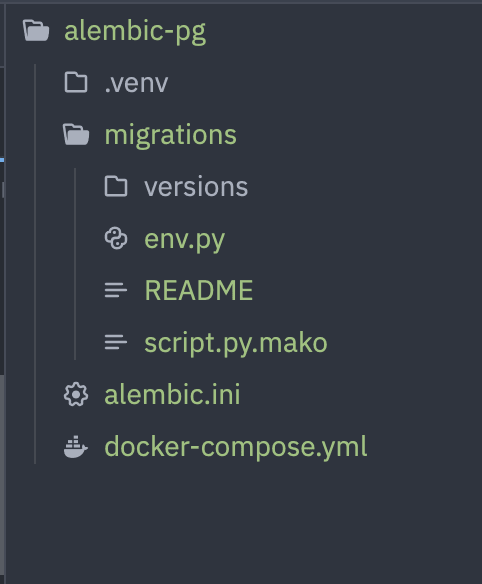Image resolution: width=482 pixels, height=584 pixels.
Task: Open script.py.mako in the editor
Action: tap(235, 343)
